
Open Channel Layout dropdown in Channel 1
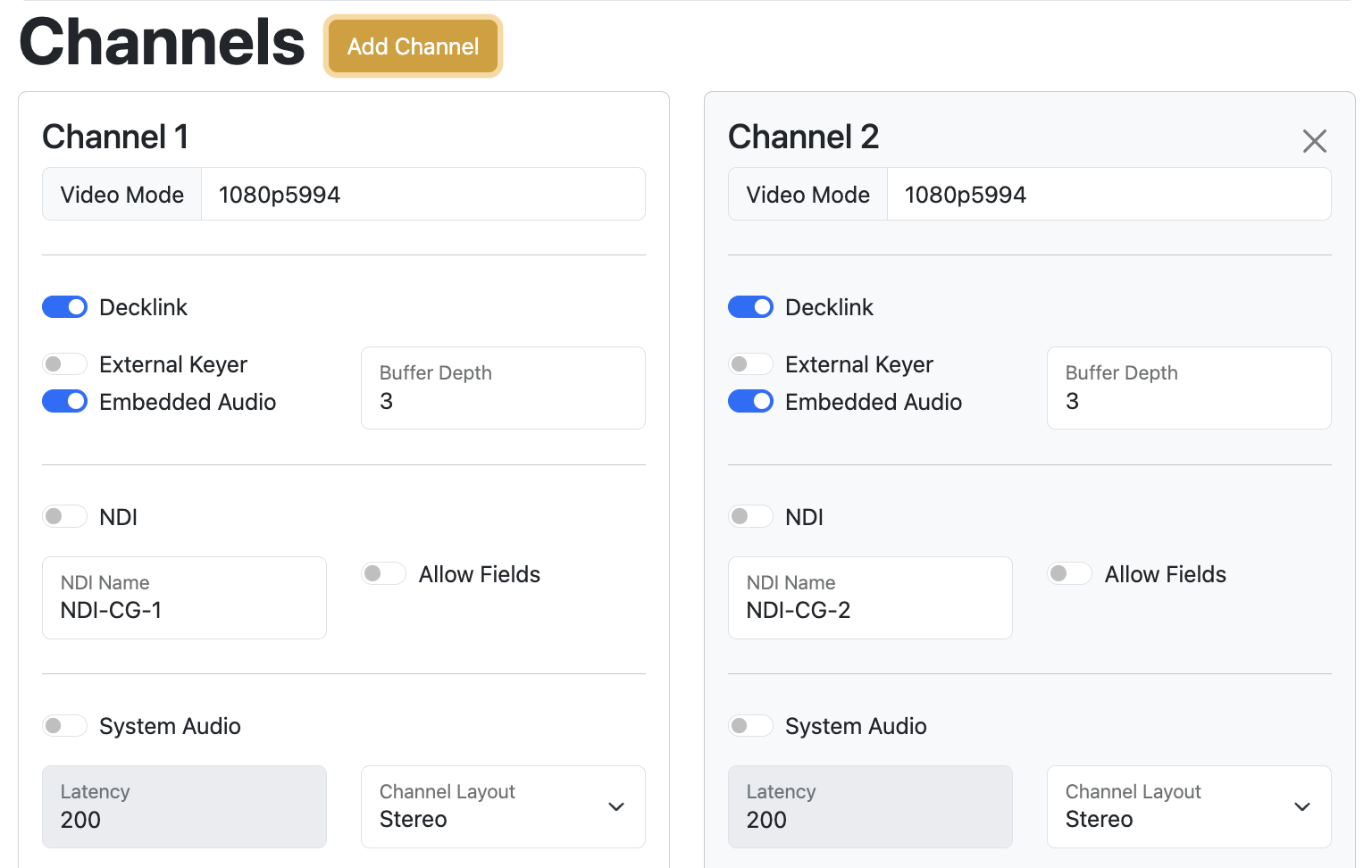(x=503, y=806)
